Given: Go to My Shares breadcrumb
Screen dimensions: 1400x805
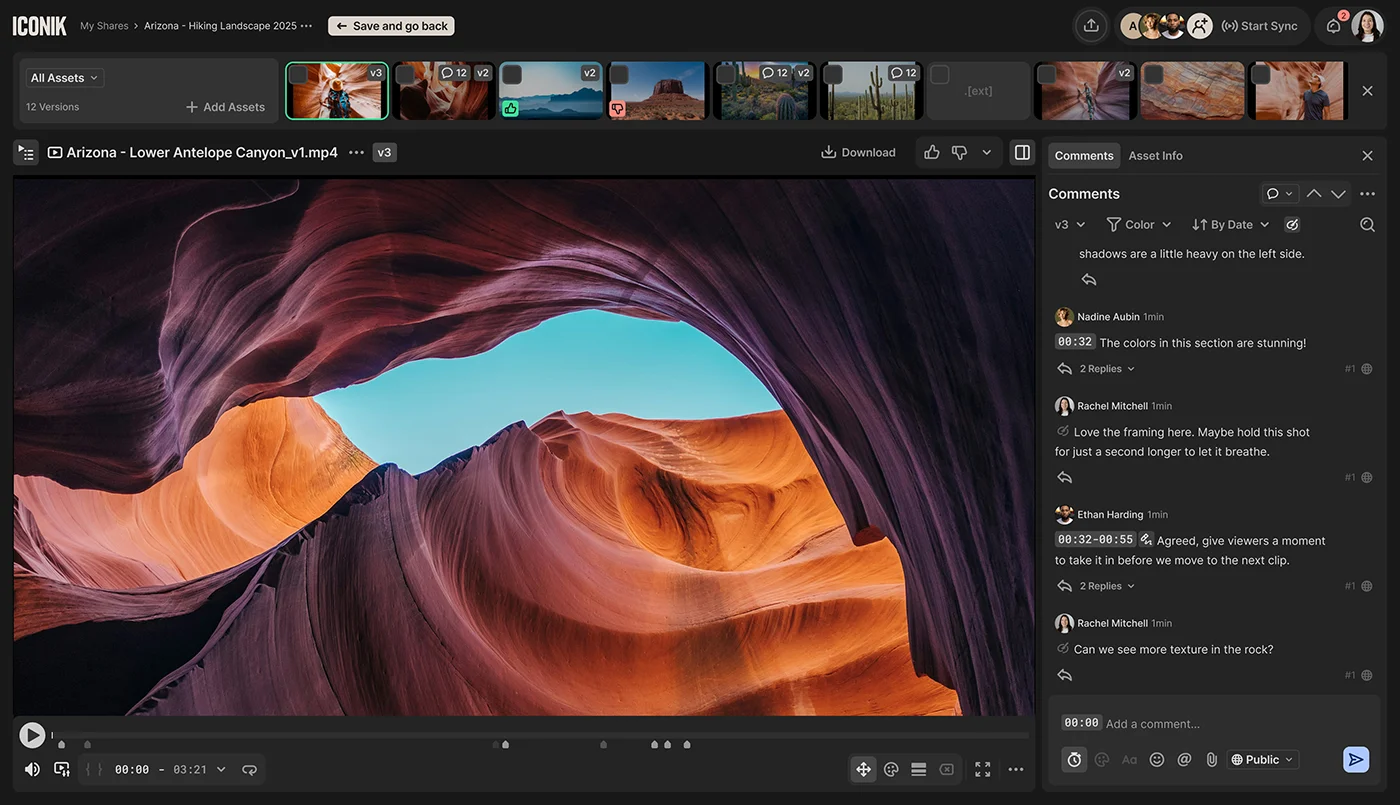Looking at the screenshot, I should point(104,26).
